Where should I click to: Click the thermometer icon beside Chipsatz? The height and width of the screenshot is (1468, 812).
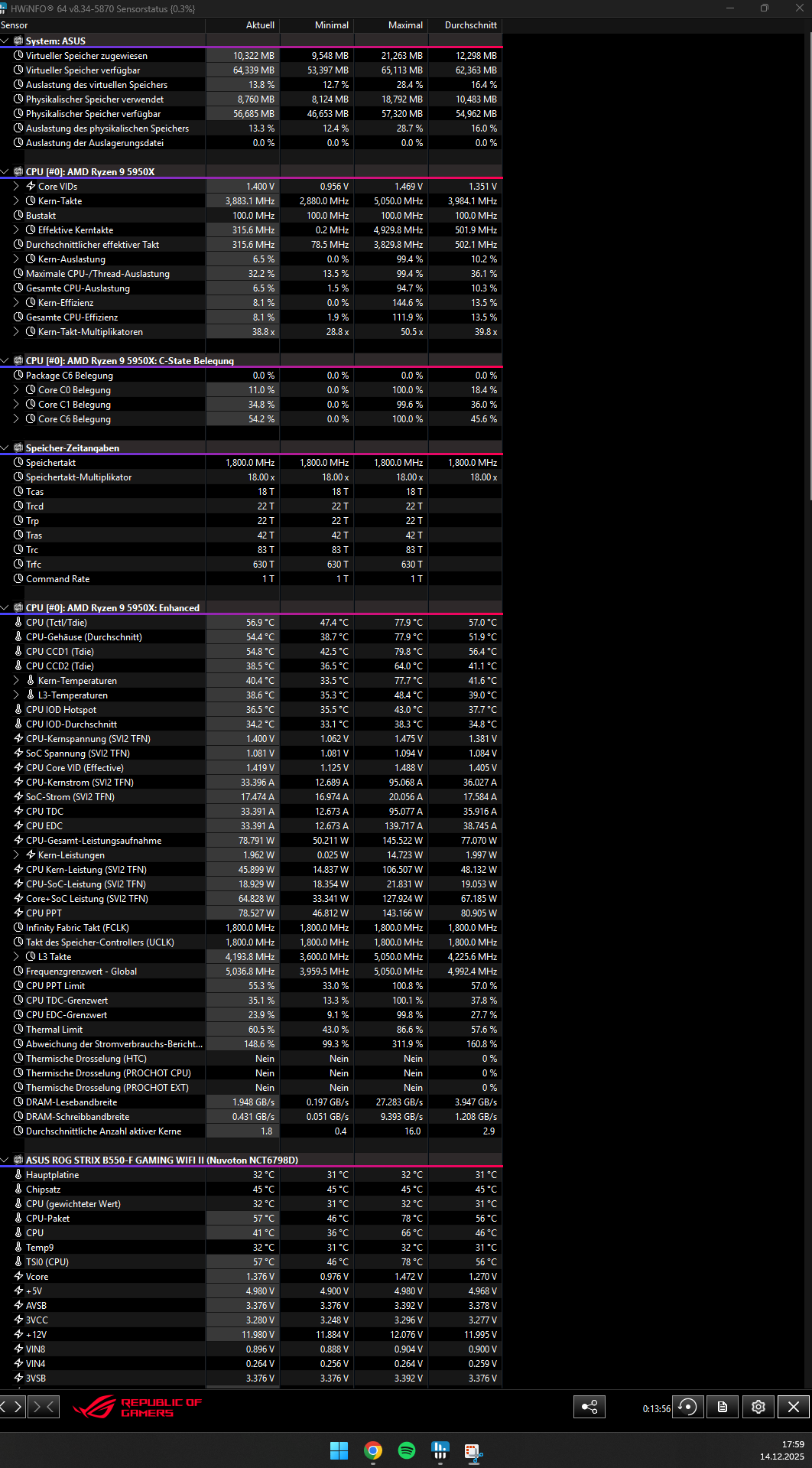click(18, 1190)
